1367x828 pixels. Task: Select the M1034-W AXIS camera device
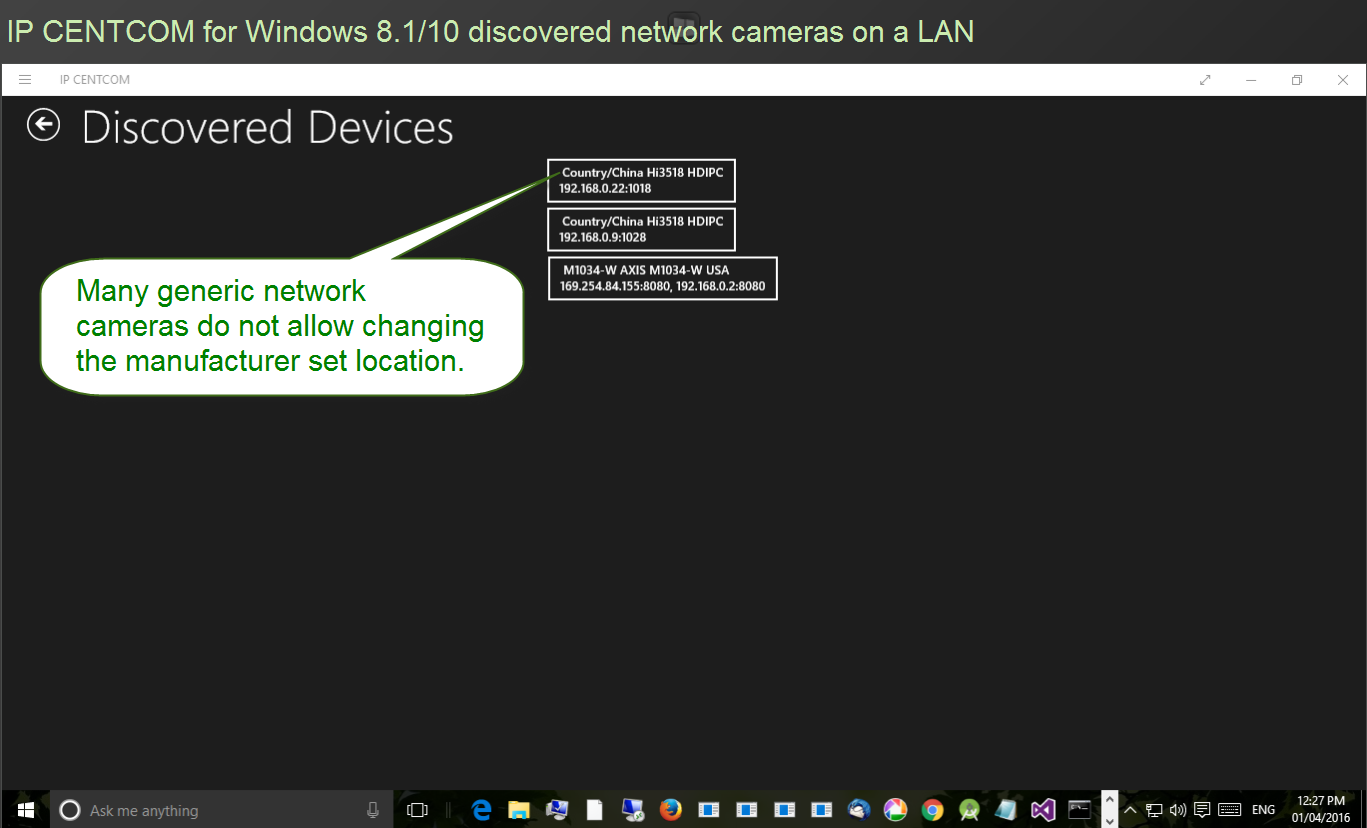tap(662, 278)
